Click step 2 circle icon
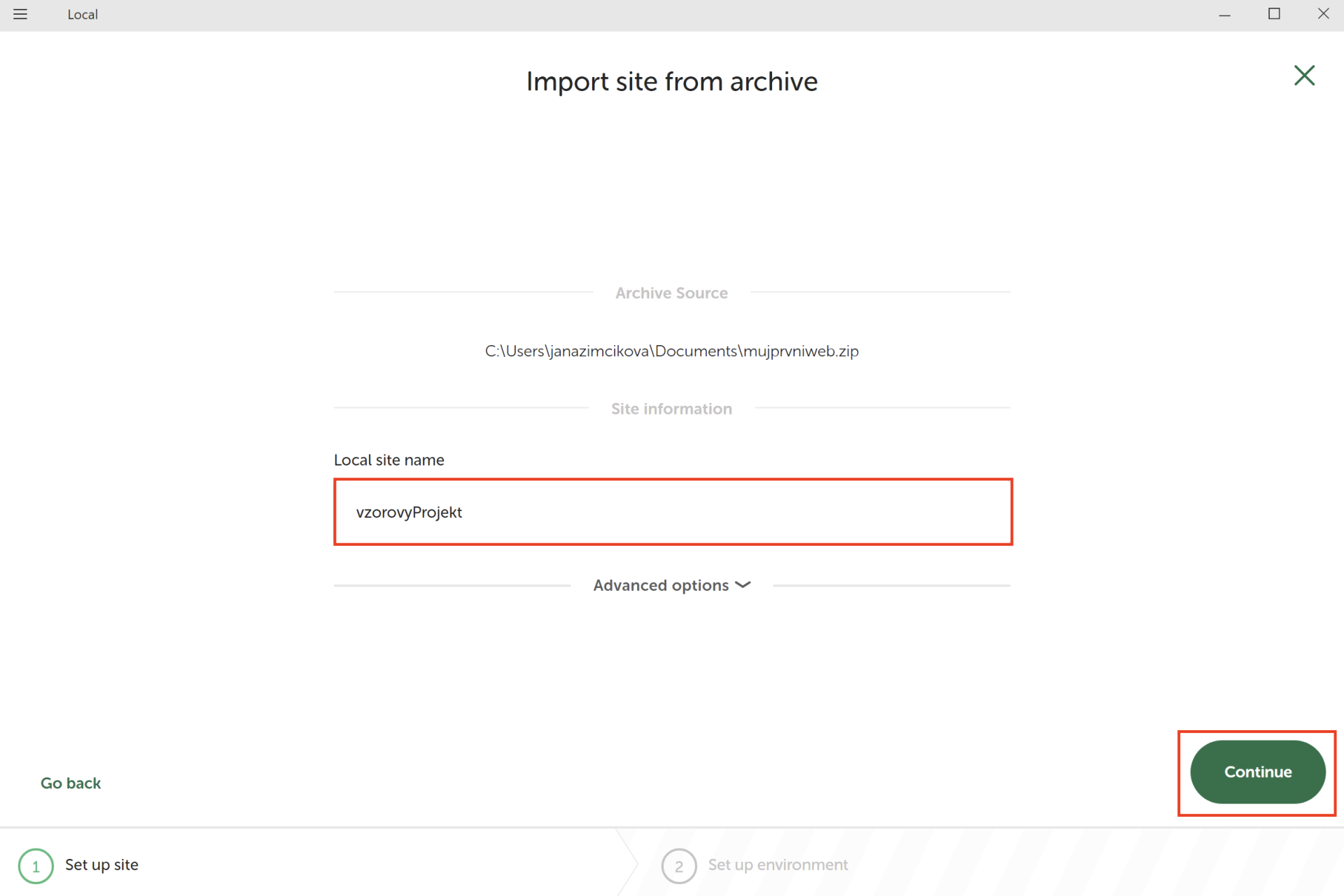 [678, 866]
